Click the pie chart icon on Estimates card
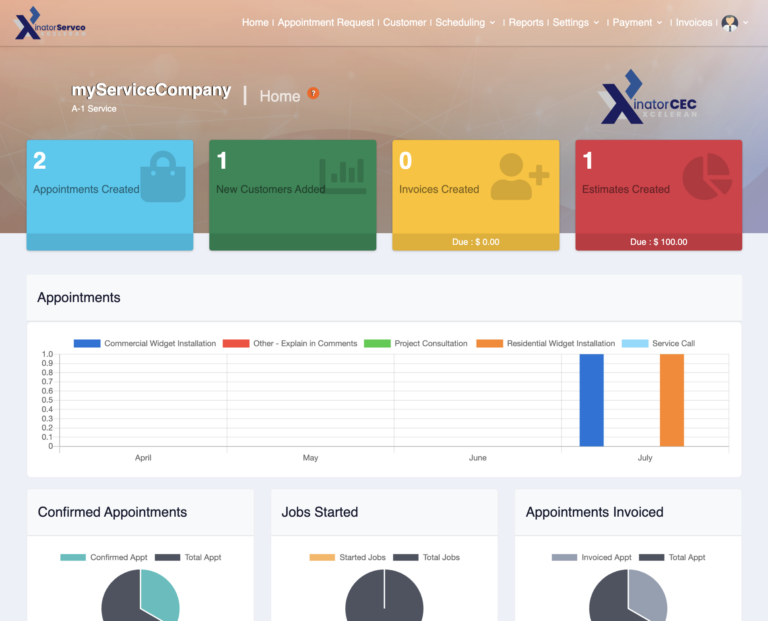768x621 pixels. point(707,176)
